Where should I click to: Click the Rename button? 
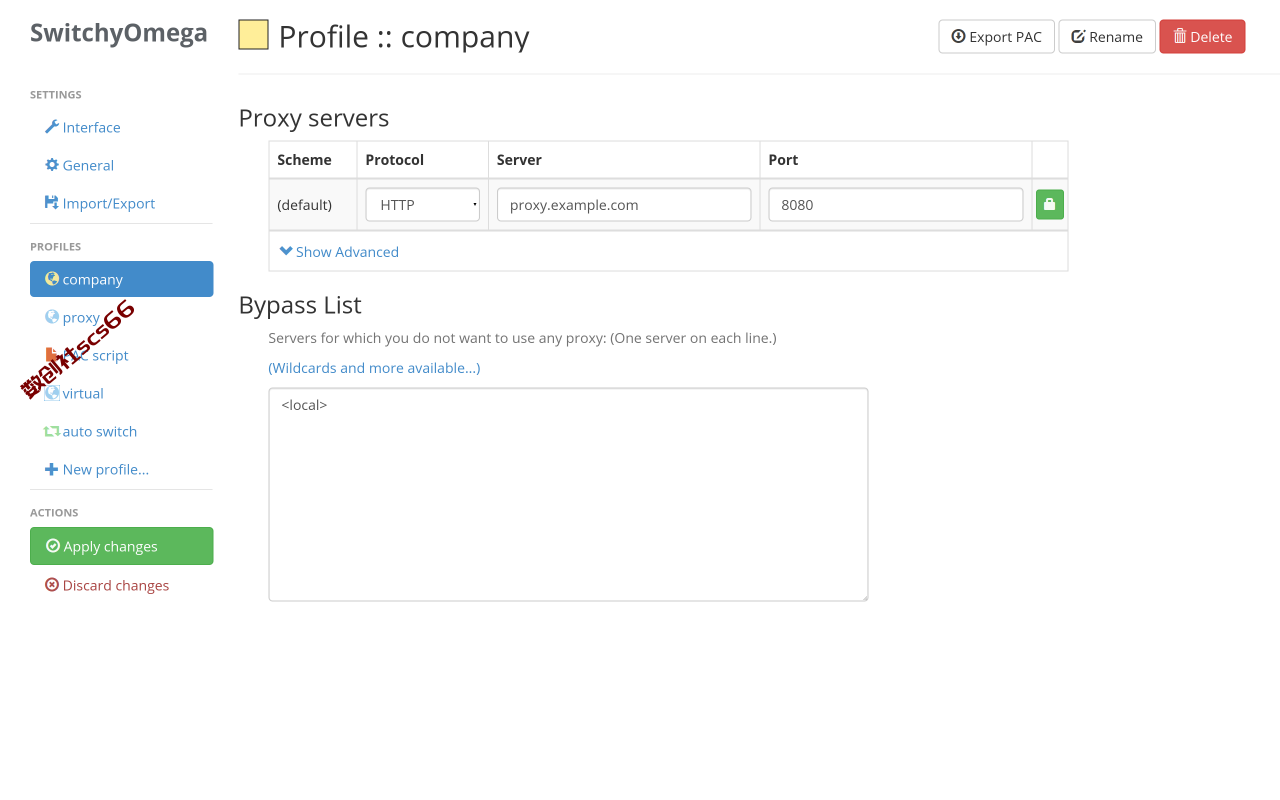tap(1107, 36)
